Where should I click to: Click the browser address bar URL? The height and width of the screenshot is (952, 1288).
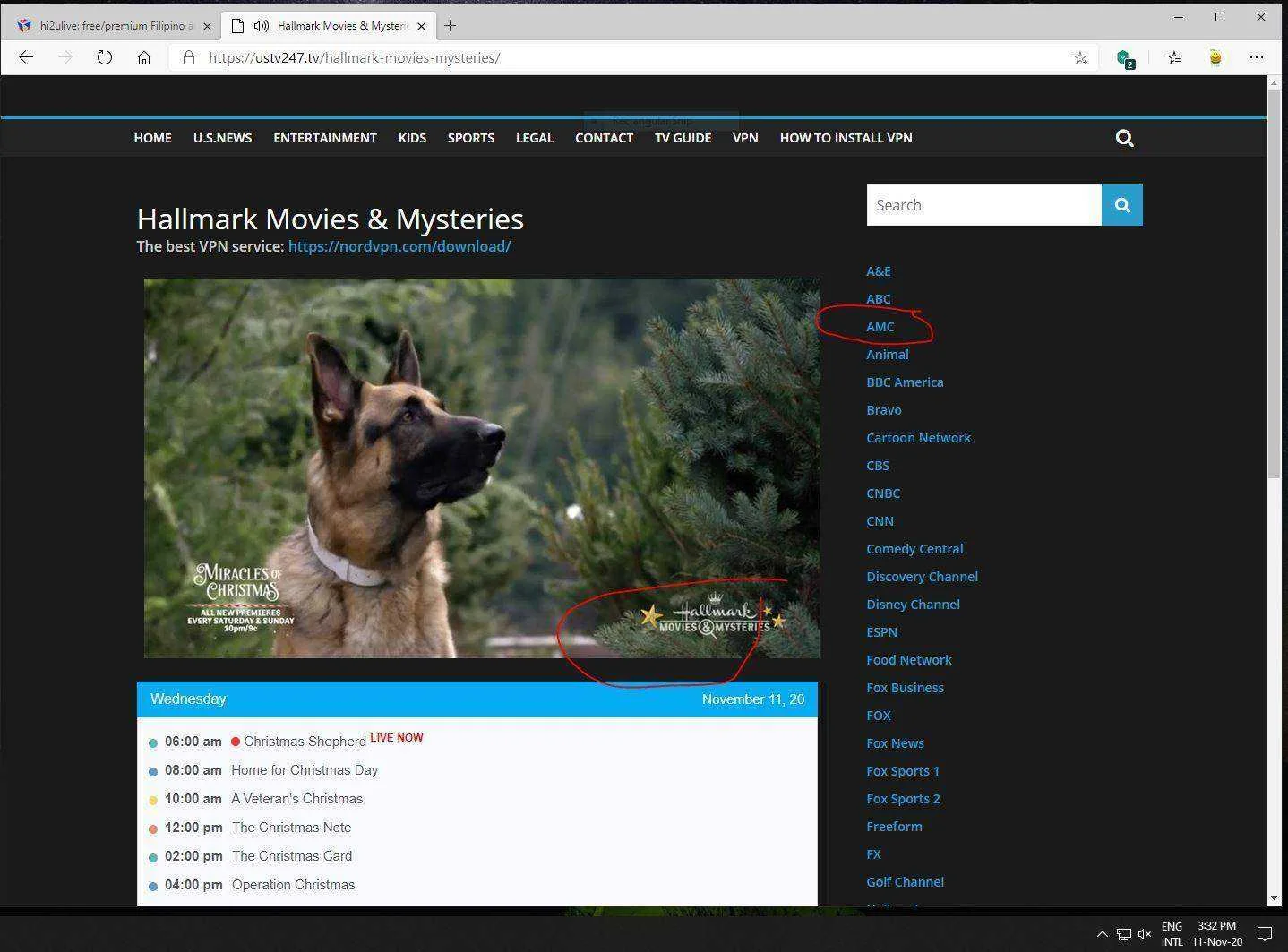click(354, 58)
